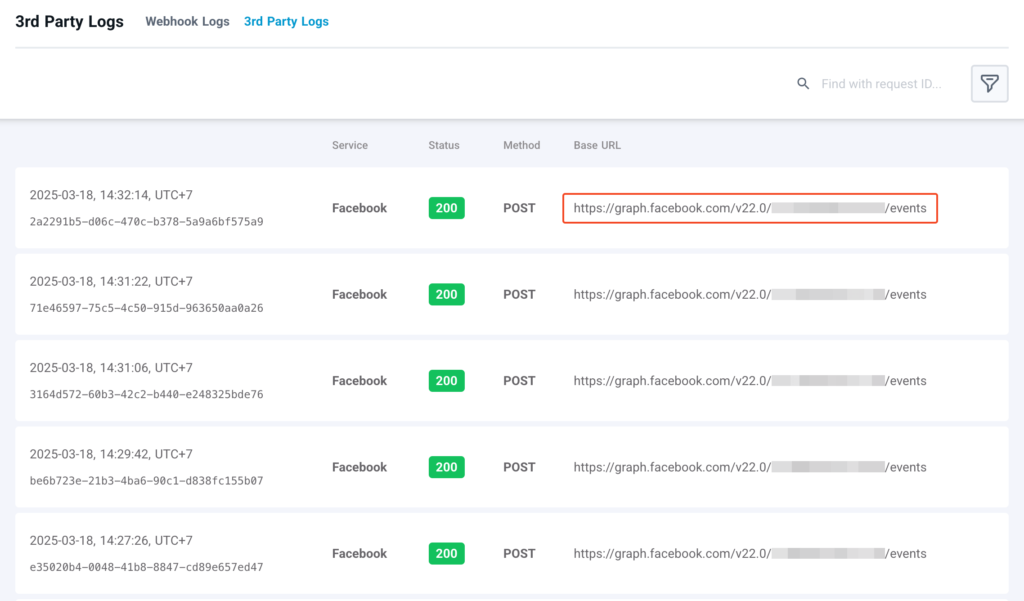Click the 200 status badge for 14:32:14
This screenshot has height=601, width=1024.
click(447, 208)
